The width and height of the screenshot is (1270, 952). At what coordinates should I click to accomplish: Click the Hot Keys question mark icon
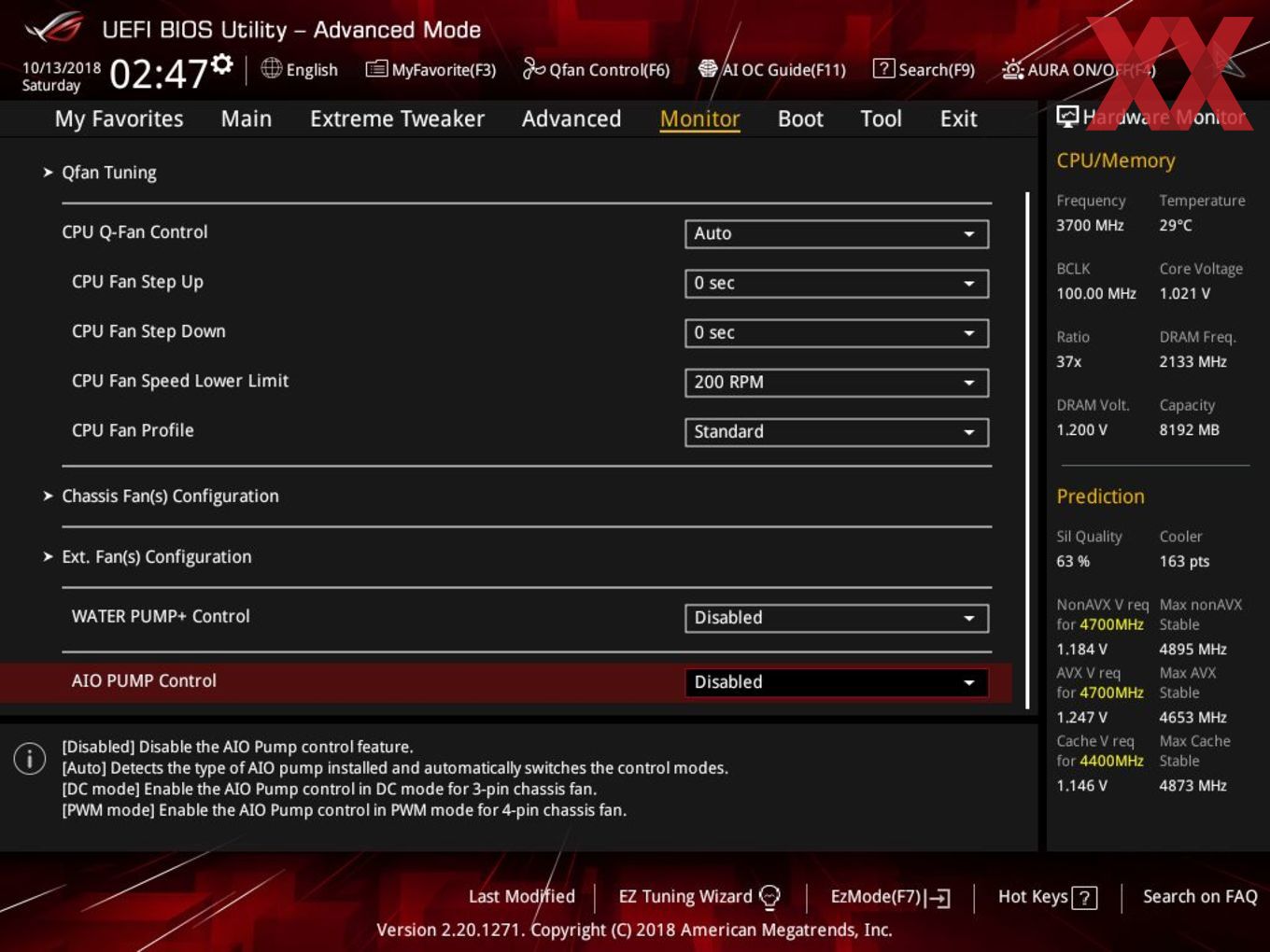pos(1084,898)
